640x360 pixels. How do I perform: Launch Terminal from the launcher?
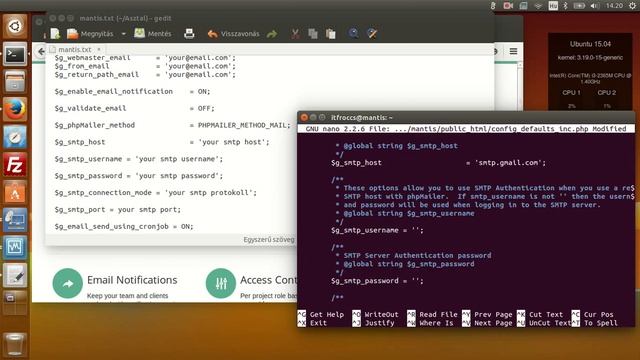15,54
